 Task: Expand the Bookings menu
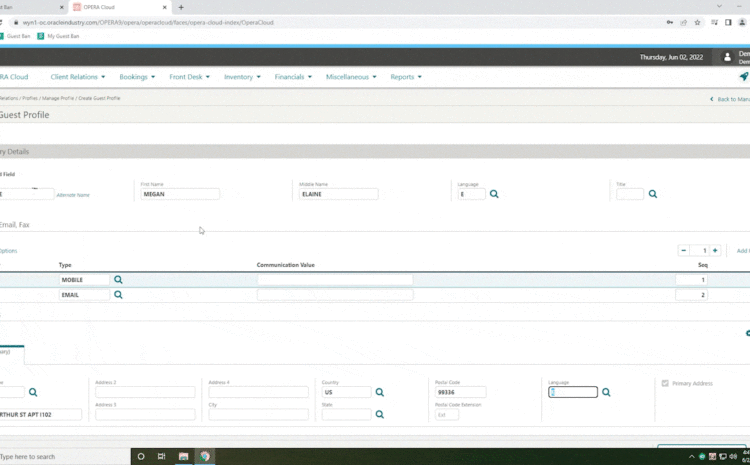pos(137,77)
